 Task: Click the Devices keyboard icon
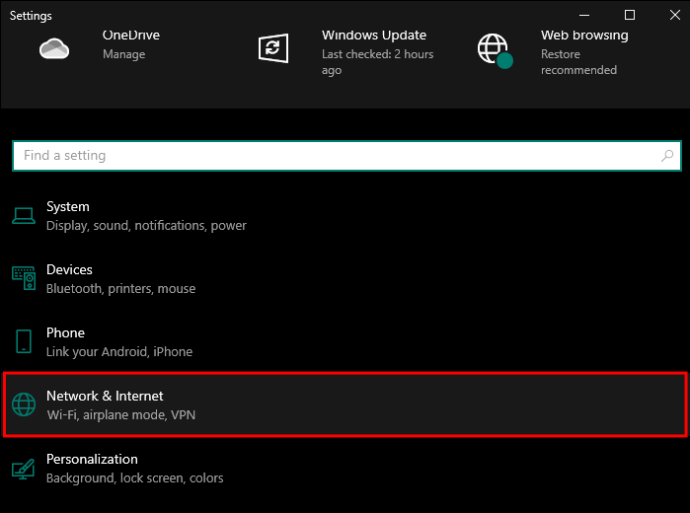[23, 278]
